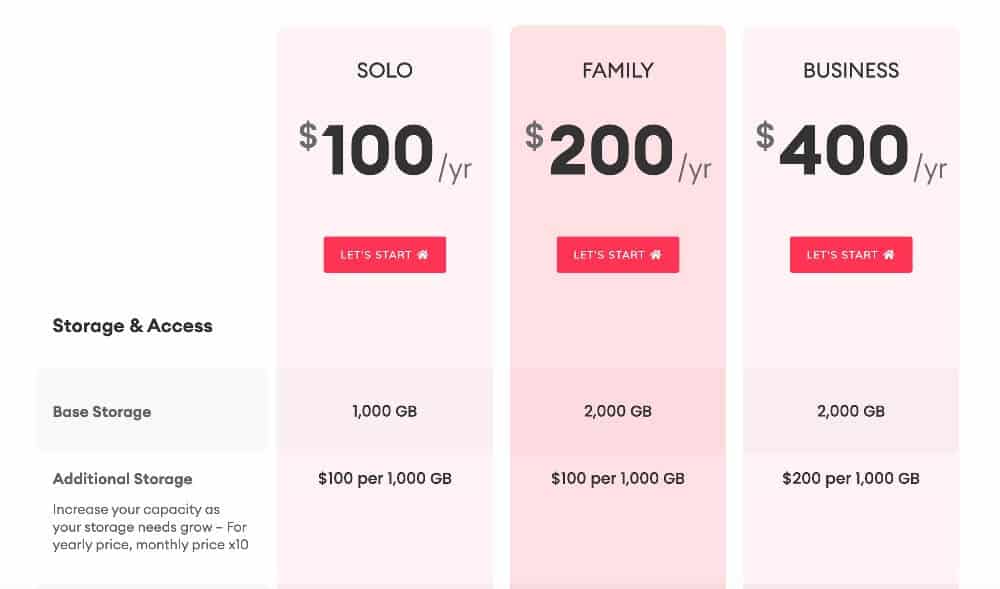The height and width of the screenshot is (589, 1000).
Task: Click the $200 per year price
Action: (x=617, y=150)
